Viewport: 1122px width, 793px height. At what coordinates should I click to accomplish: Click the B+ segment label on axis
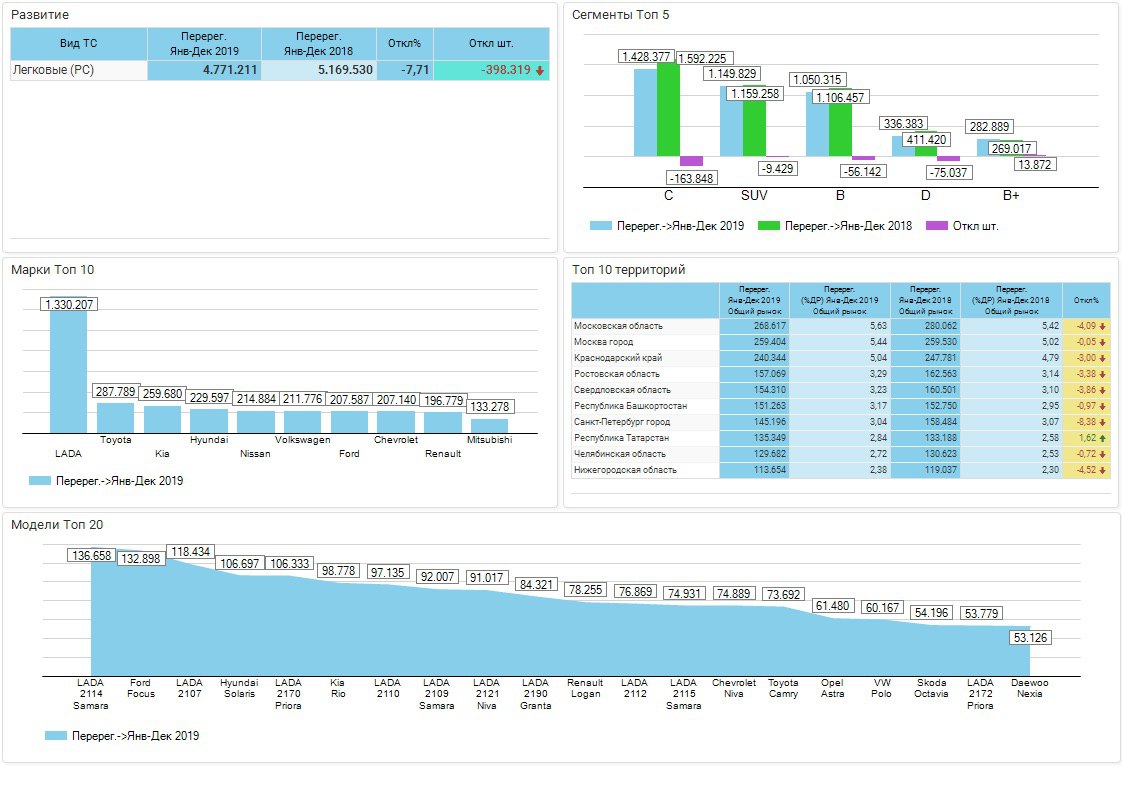(1011, 195)
